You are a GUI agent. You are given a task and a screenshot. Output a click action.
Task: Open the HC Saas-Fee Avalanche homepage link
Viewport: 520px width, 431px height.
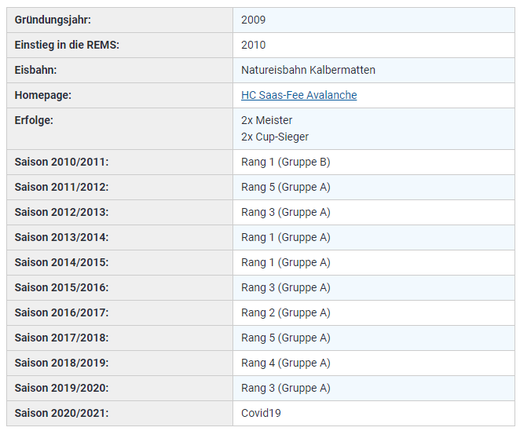(x=299, y=95)
